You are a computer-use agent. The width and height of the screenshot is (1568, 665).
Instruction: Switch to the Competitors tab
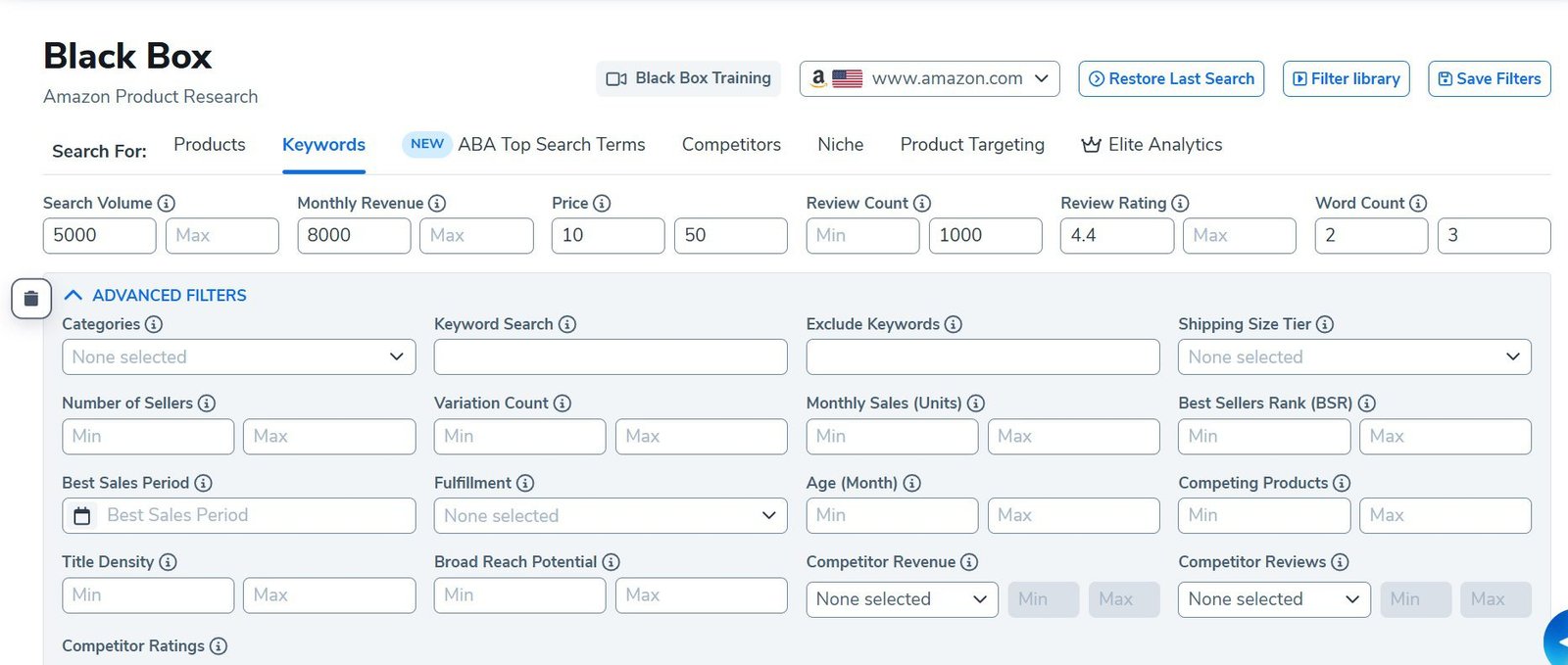(731, 145)
